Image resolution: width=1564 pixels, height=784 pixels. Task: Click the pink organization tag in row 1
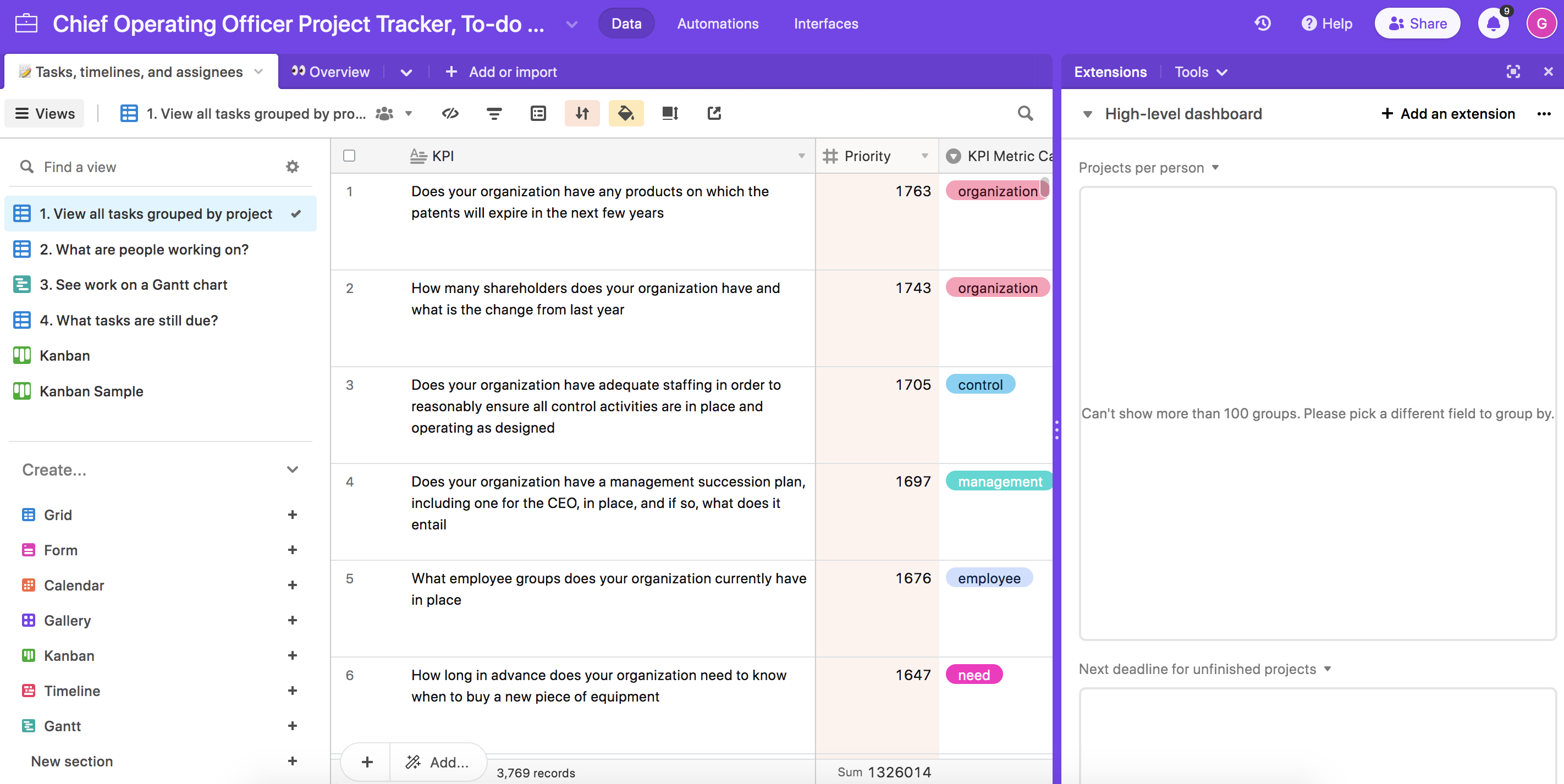coord(997,191)
